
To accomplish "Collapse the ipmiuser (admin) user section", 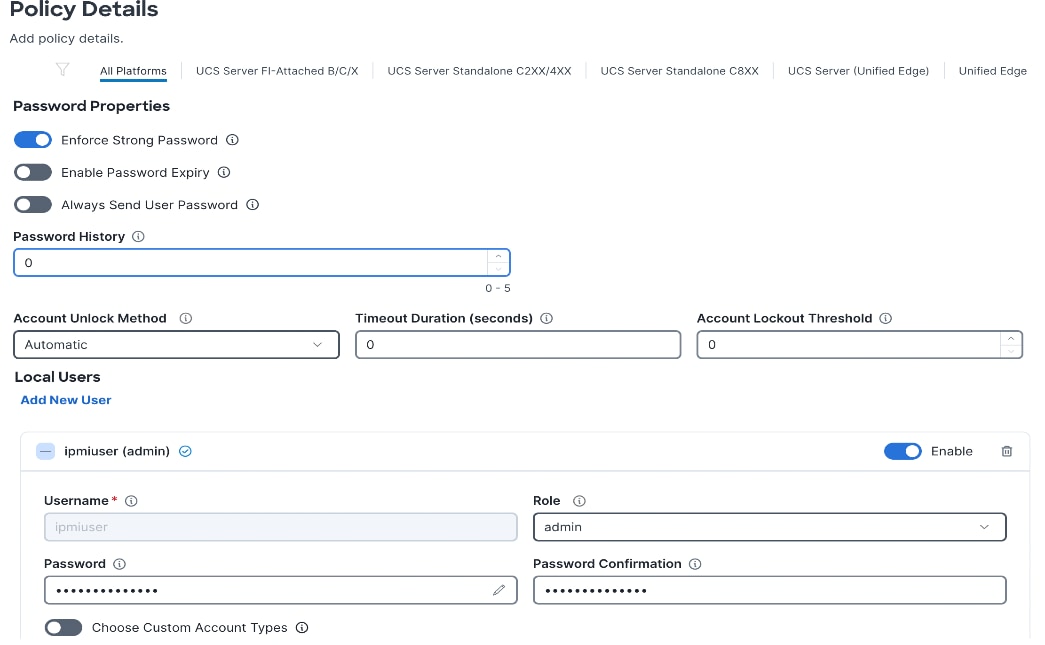I will click(x=45, y=452).
